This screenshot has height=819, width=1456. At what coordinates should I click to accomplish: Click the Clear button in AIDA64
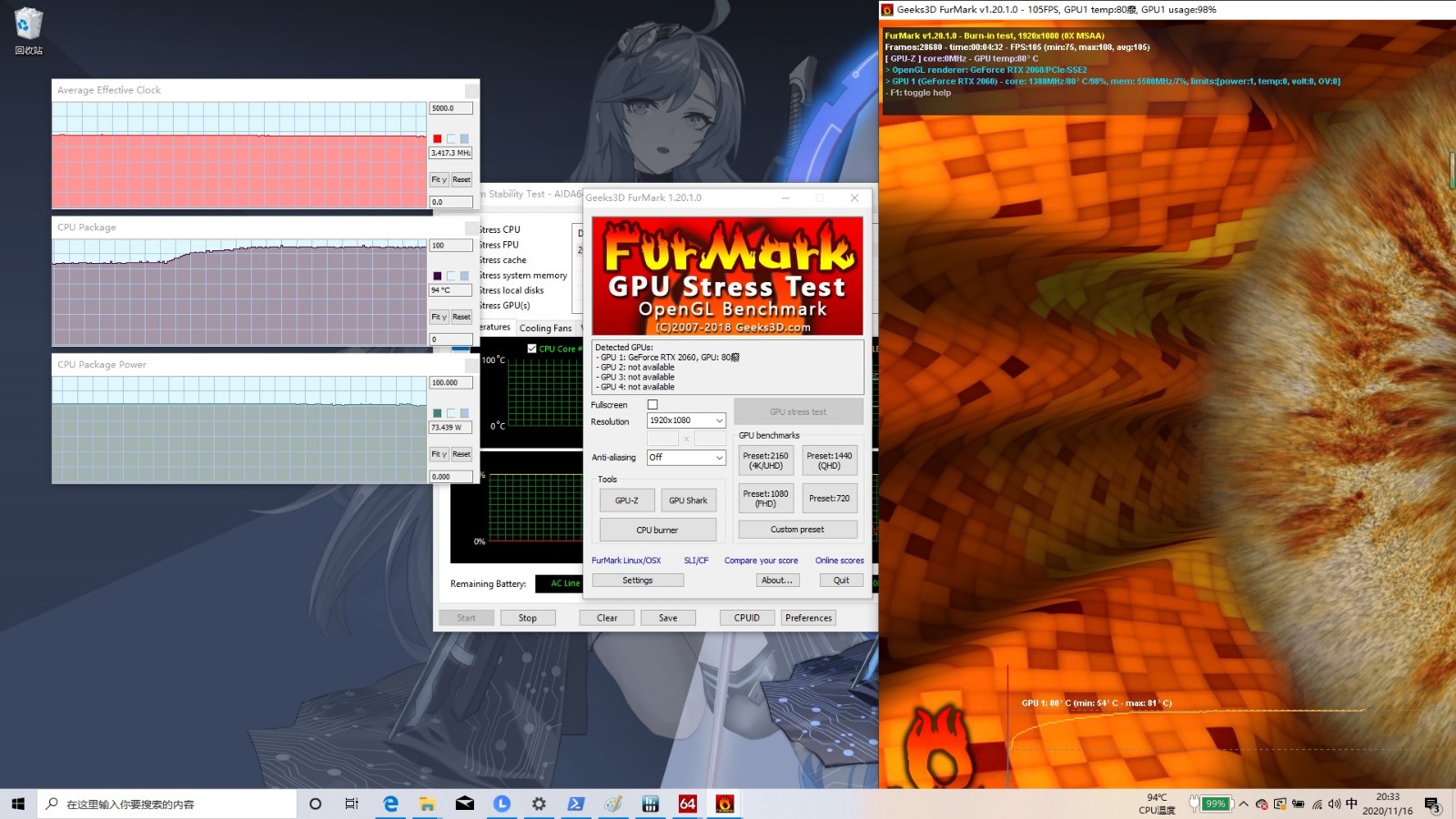607,618
